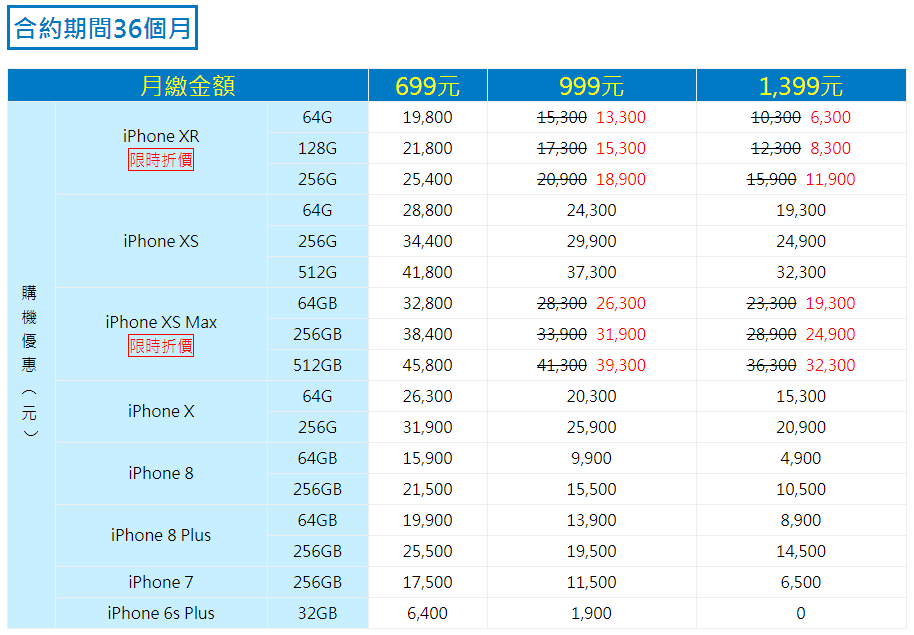This screenshot has width=914, height=635.
Task: Click the struck-through 10,300 original price
Action: tap(776, 117)
